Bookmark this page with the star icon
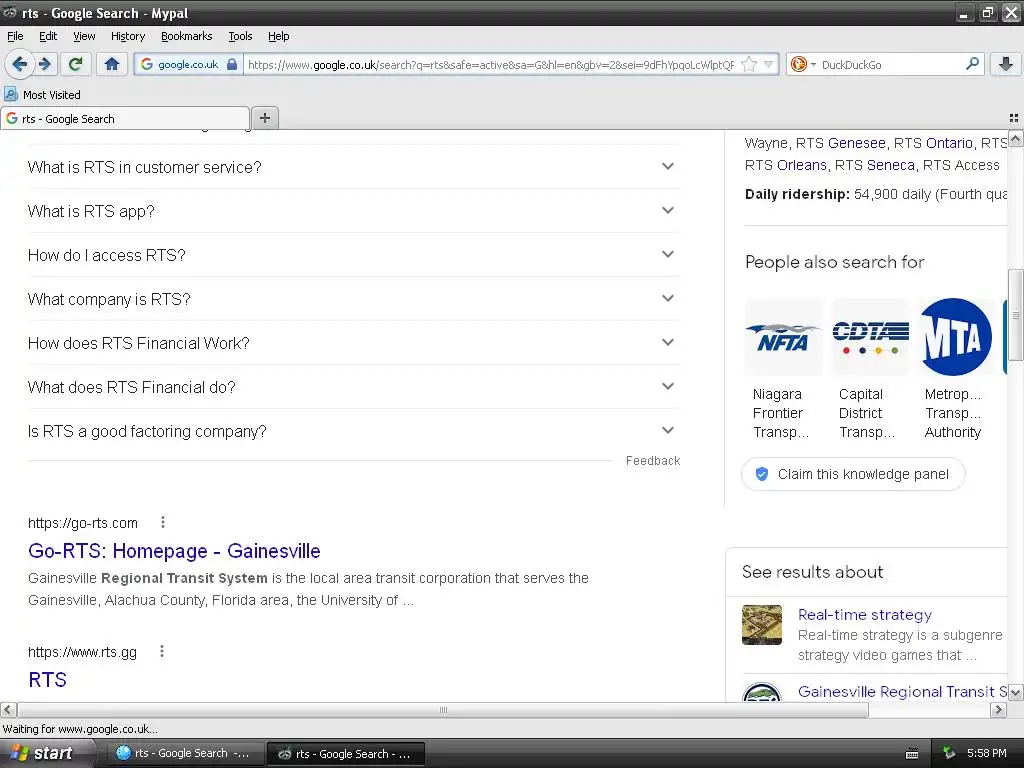The image size is (1024, 768). 749,64
